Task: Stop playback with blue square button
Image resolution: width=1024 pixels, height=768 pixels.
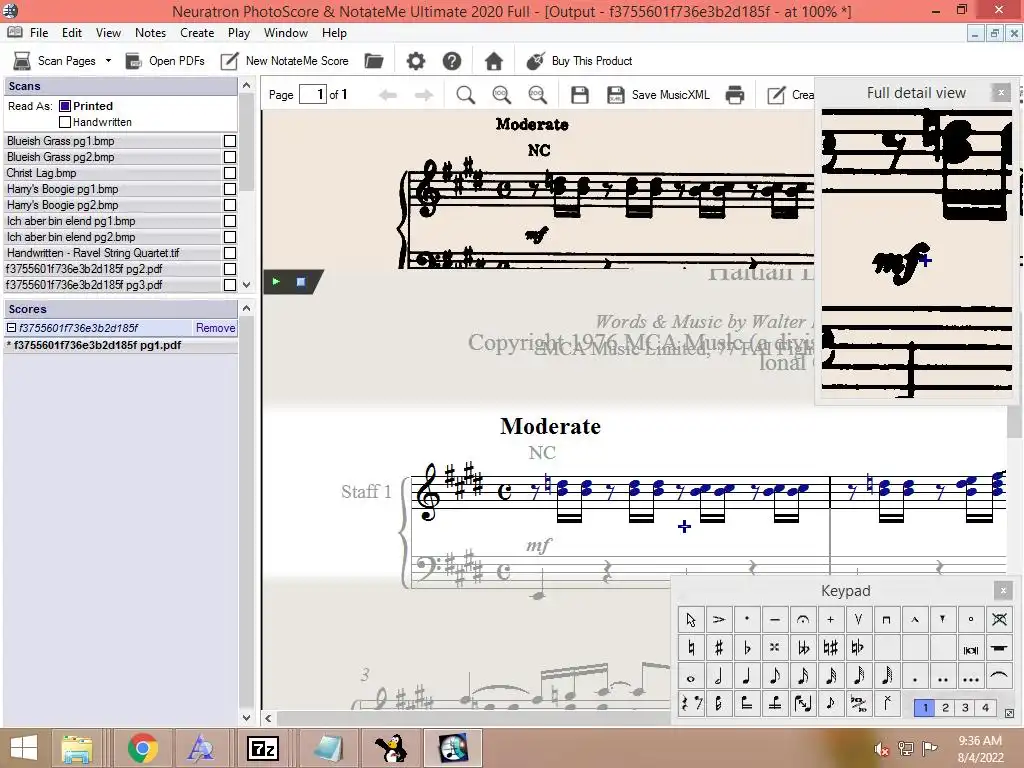Action: click(300, 281)
